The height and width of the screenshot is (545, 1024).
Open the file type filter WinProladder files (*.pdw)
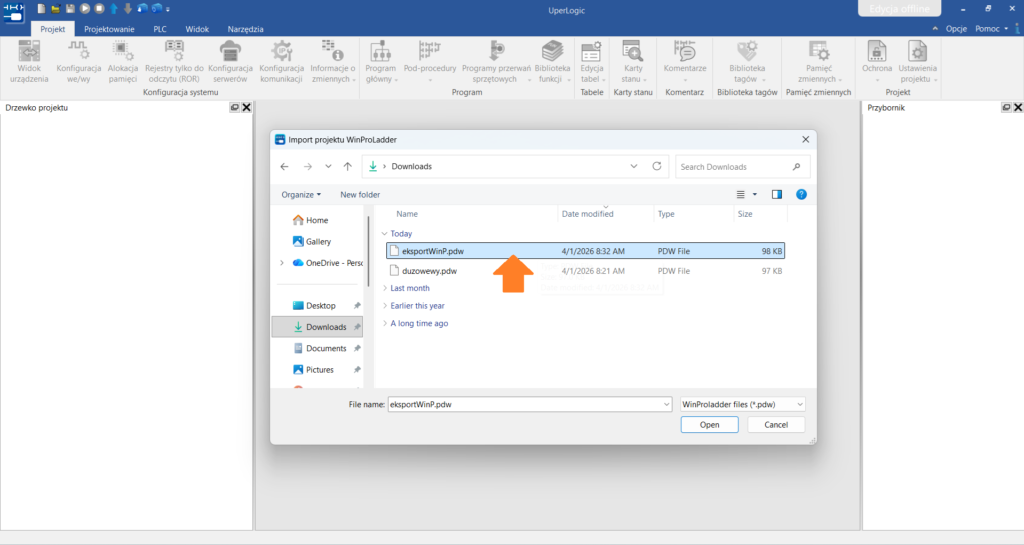[x=743, y=404]
